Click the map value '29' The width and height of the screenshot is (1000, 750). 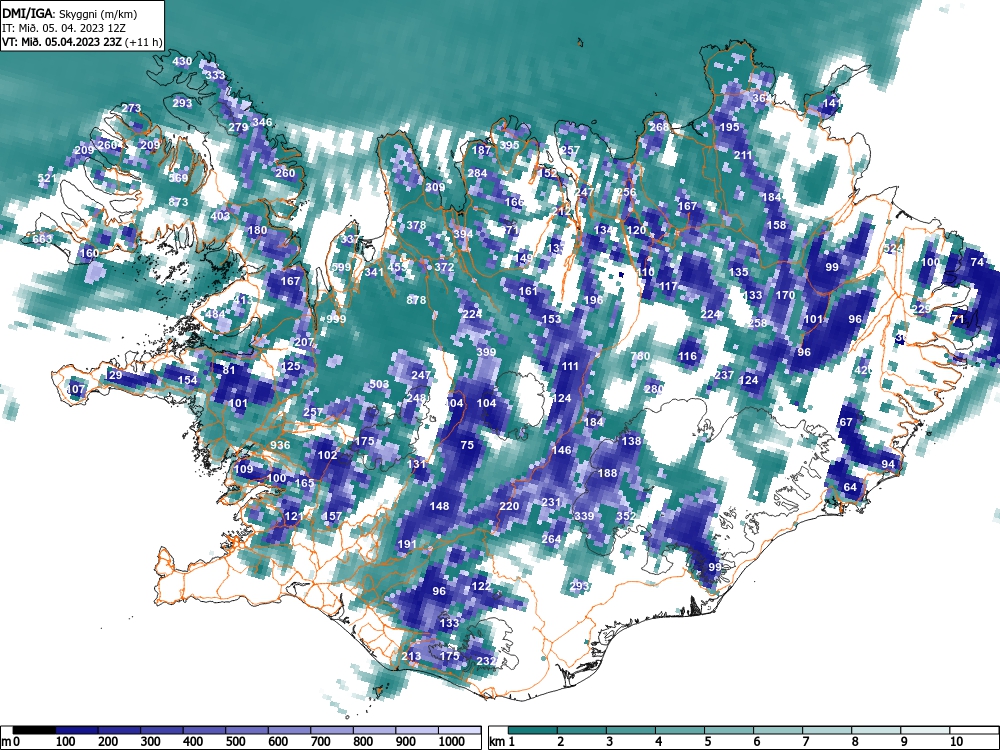115,375
